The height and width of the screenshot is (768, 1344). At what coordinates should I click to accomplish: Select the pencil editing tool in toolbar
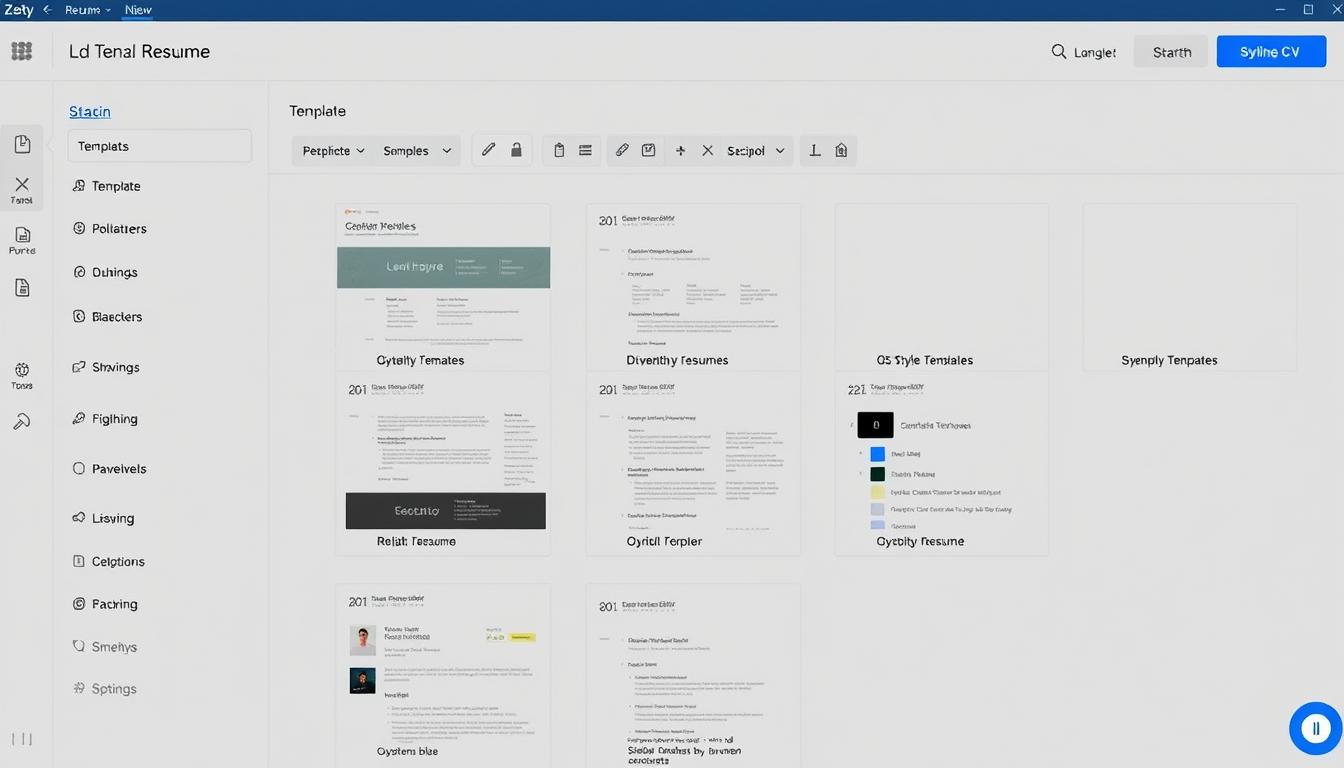[x=488, y=149]
